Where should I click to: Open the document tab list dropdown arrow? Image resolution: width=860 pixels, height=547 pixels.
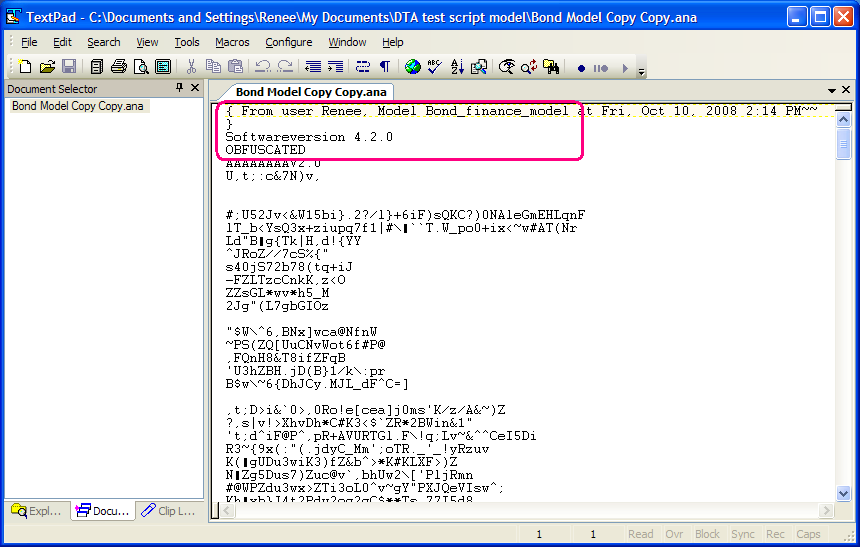pyautogui.click(x=831, y=90)
